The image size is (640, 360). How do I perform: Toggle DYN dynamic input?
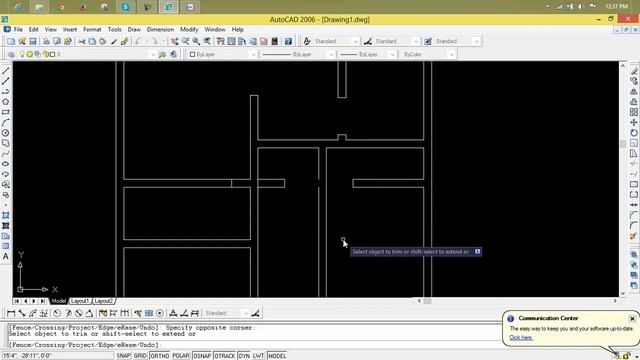point(244,356)
